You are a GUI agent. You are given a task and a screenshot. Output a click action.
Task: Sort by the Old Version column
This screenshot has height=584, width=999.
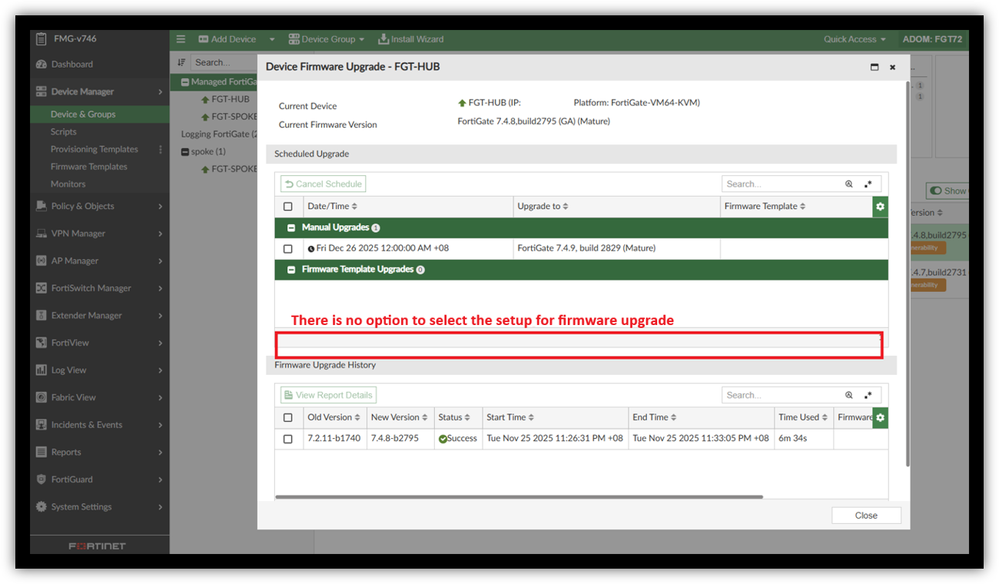pos(333,417)
